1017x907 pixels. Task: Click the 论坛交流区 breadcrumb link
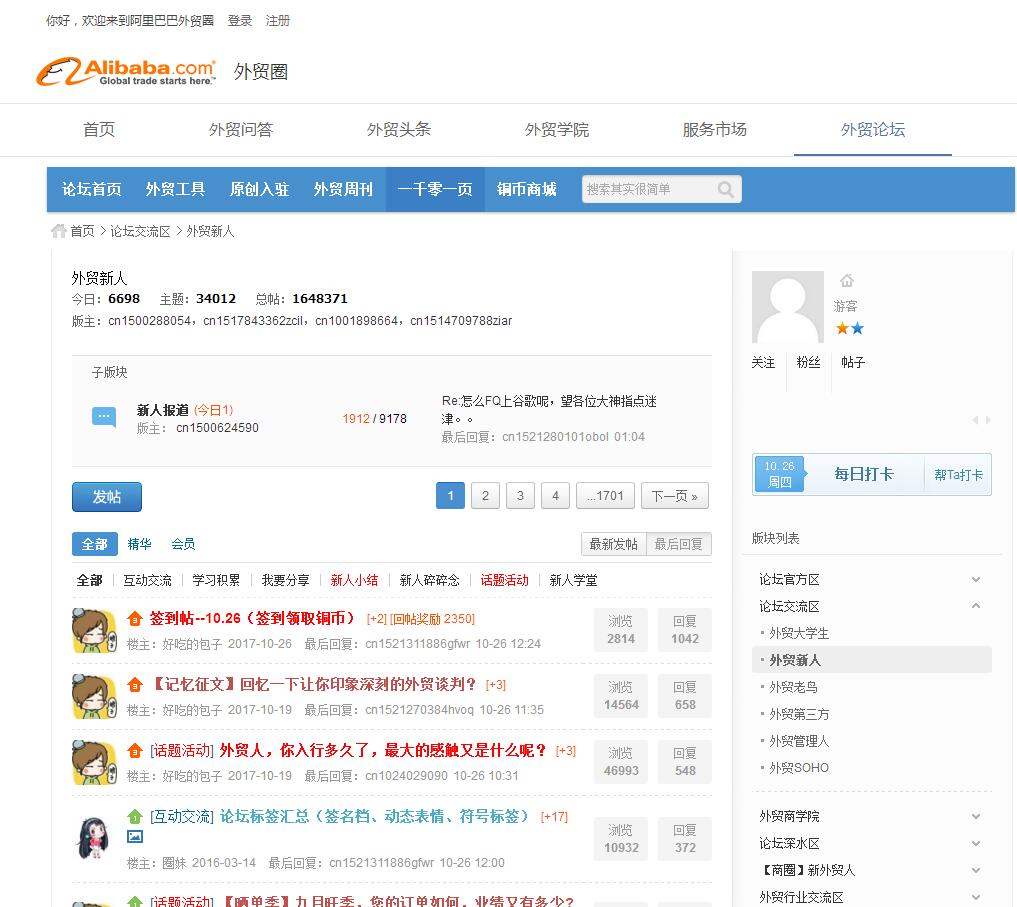tap(140, 231)
